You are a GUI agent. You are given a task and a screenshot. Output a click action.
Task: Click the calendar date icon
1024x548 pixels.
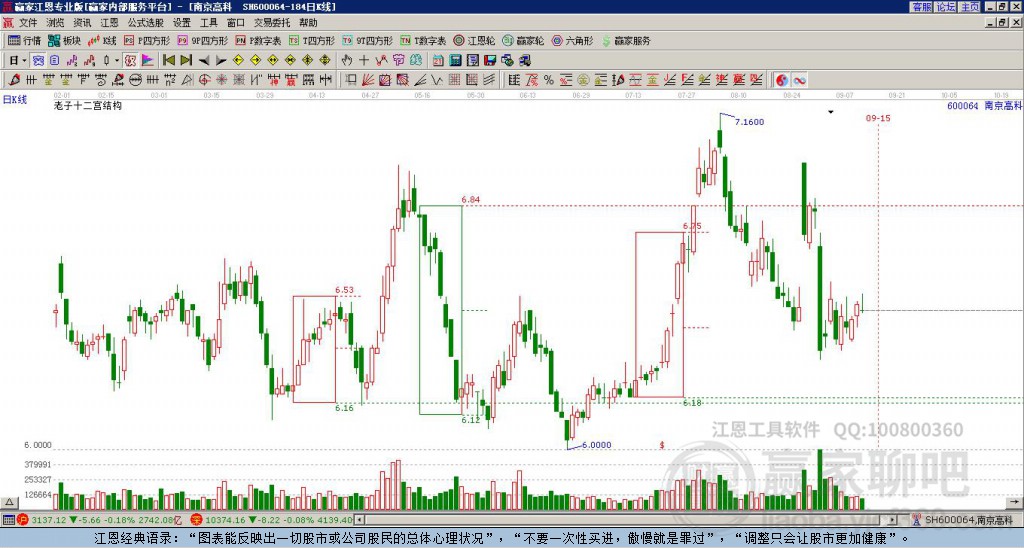pos(438,61)
